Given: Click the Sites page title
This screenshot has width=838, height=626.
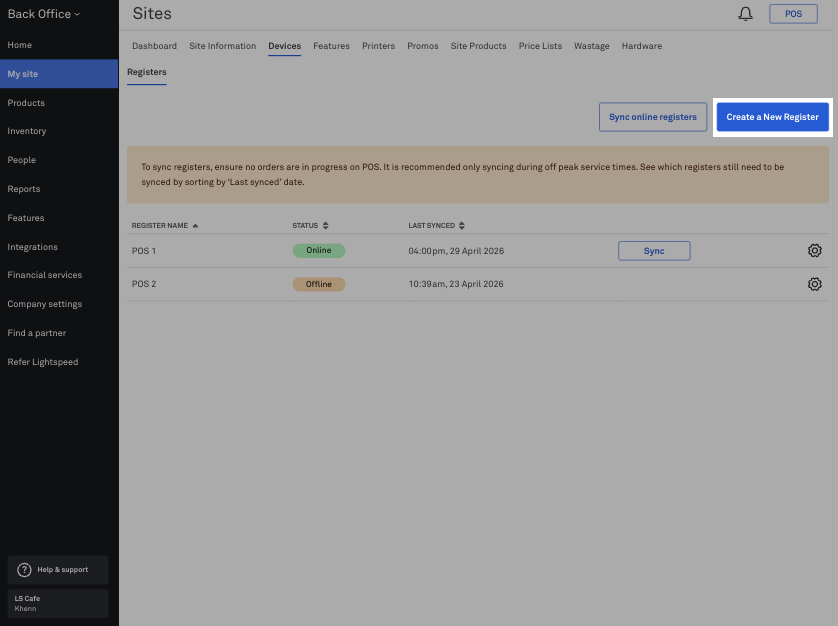Looking at the screenshot, I should pos(152,14).
